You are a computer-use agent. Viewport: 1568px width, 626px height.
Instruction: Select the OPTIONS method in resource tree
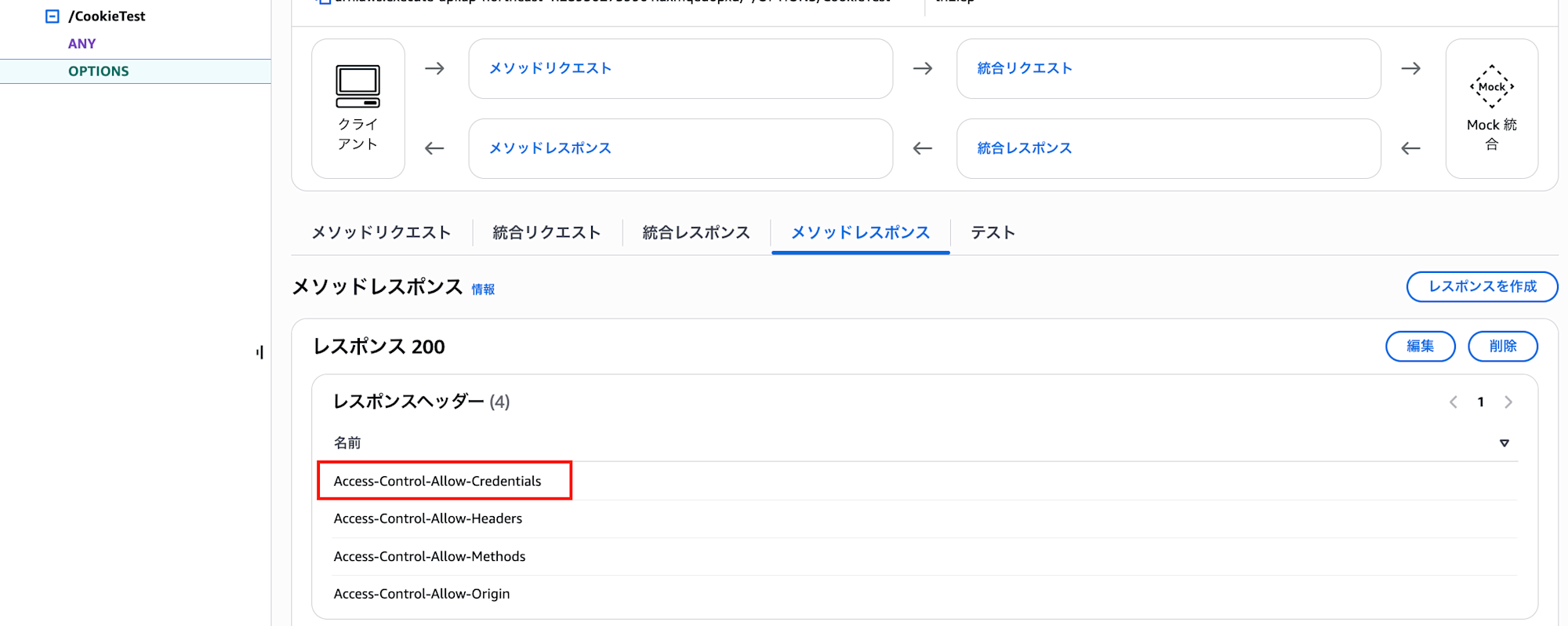point(98,71)
